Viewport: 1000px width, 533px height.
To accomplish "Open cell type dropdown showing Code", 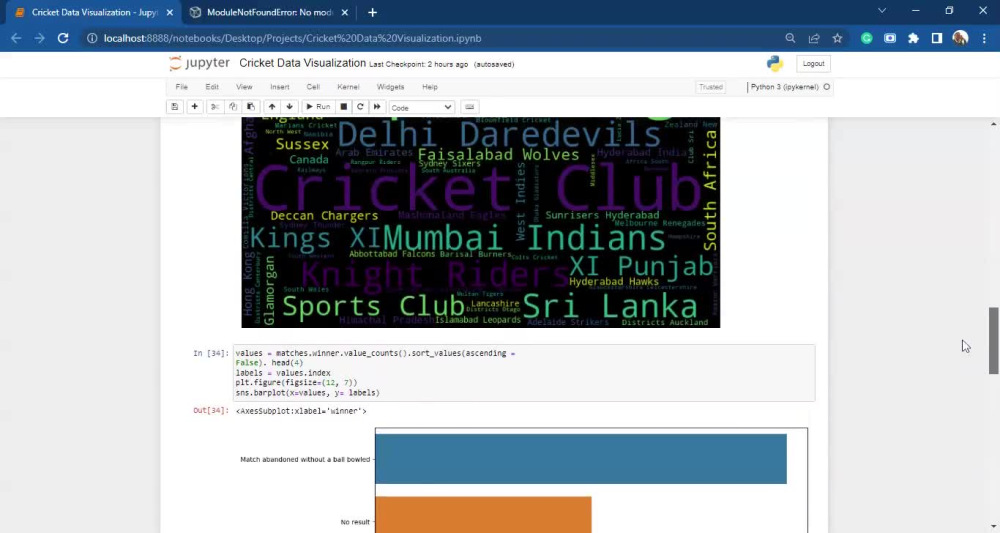I will tap(422, 108).
